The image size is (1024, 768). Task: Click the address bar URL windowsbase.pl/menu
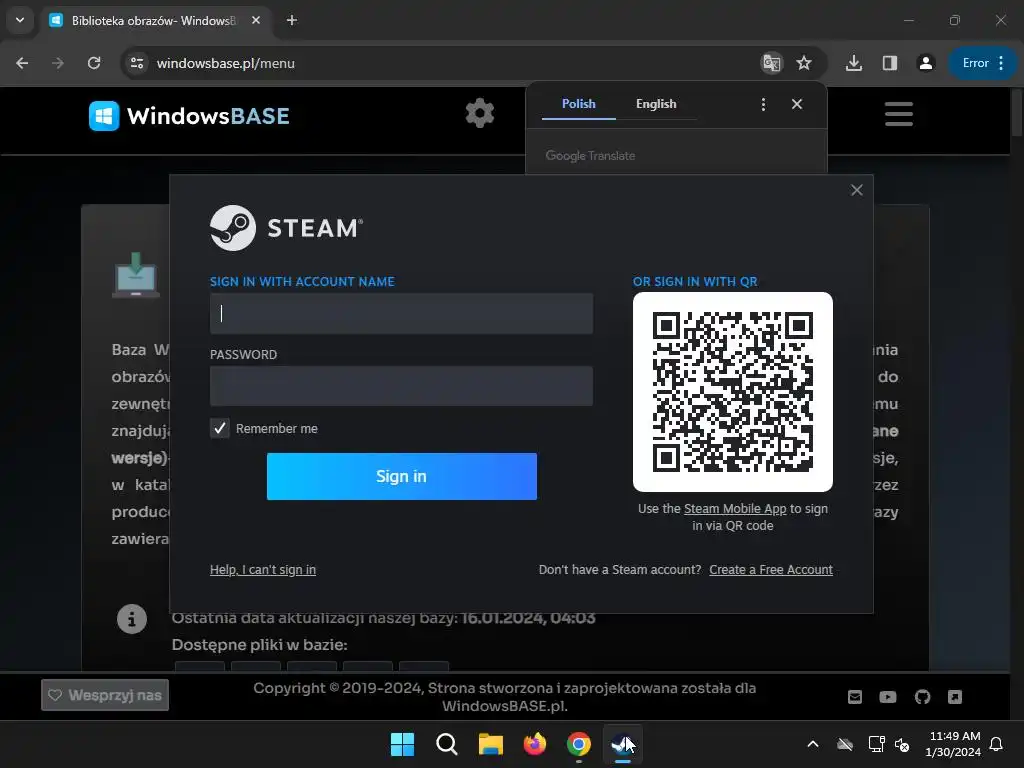(x=225, y=63)
